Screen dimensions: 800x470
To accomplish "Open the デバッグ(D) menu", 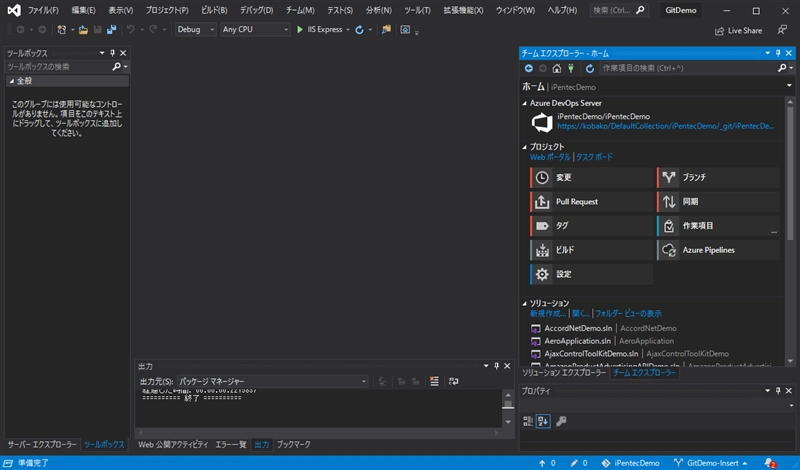I will [x=257, y=10].
